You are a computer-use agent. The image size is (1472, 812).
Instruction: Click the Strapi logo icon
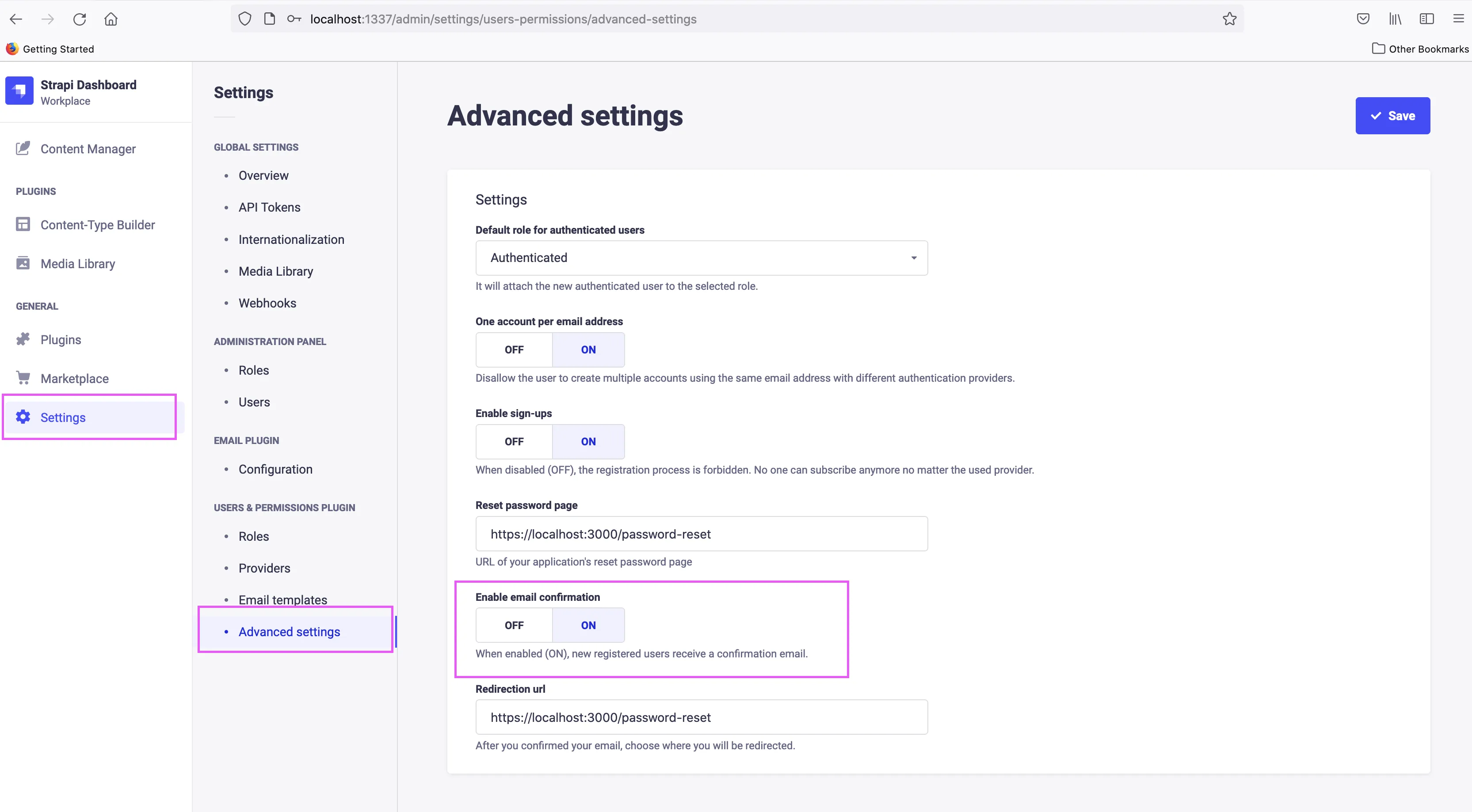tap(19, 91)
